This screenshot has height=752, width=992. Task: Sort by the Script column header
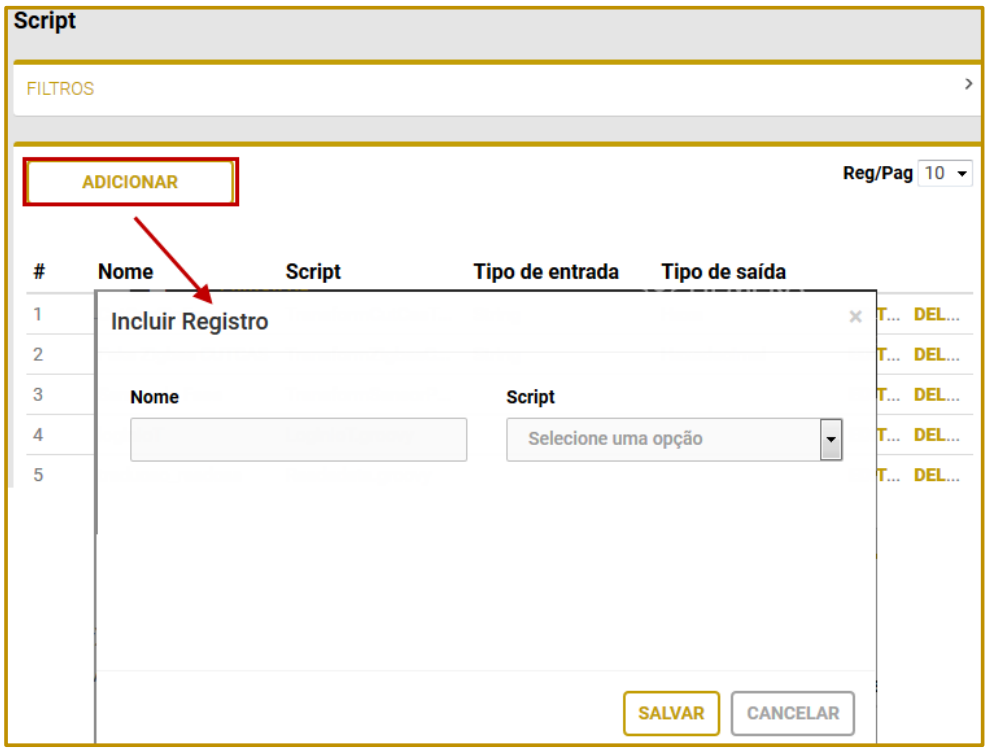point(313,272)
